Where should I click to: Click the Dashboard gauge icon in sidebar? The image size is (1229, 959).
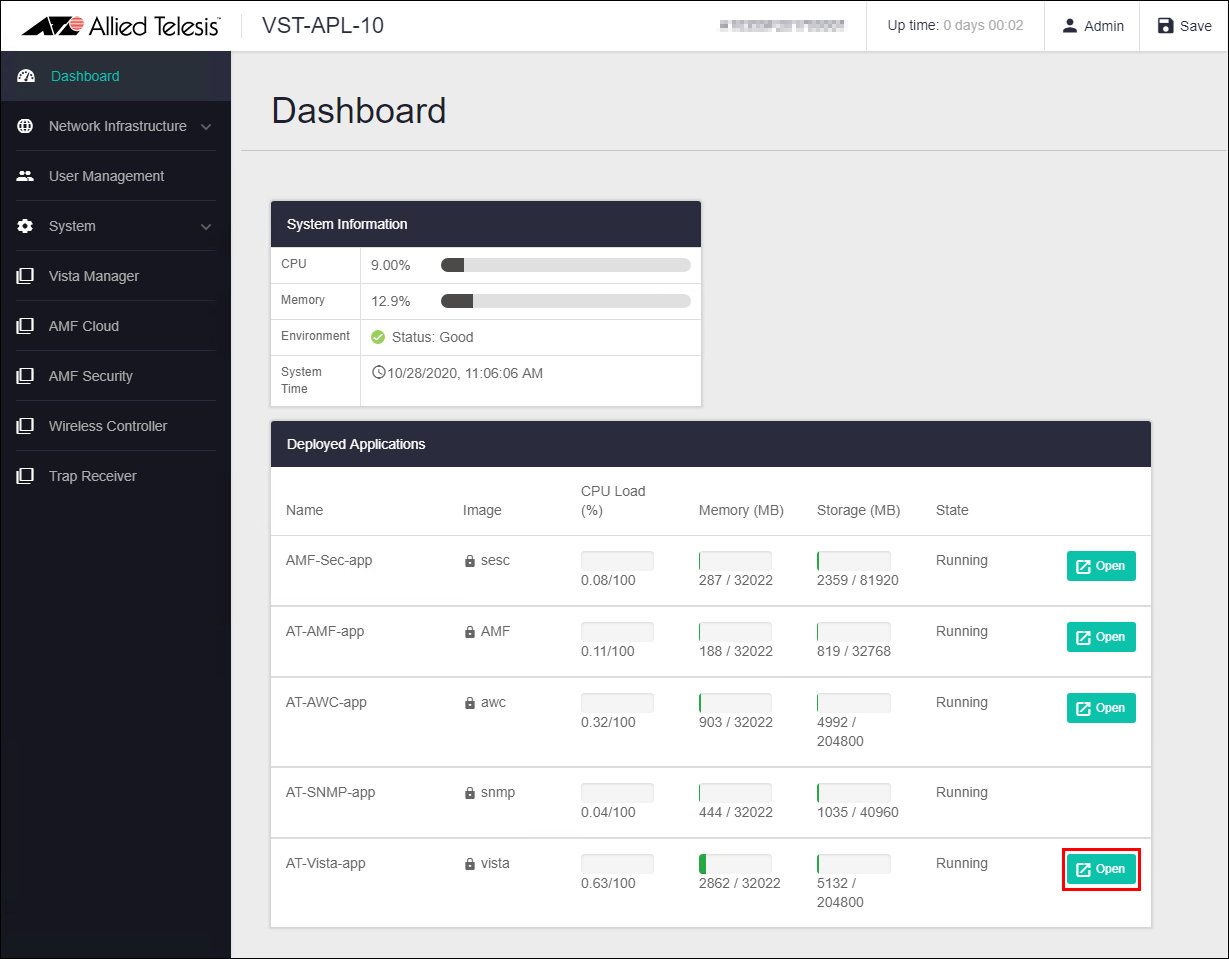pos(26,76)
